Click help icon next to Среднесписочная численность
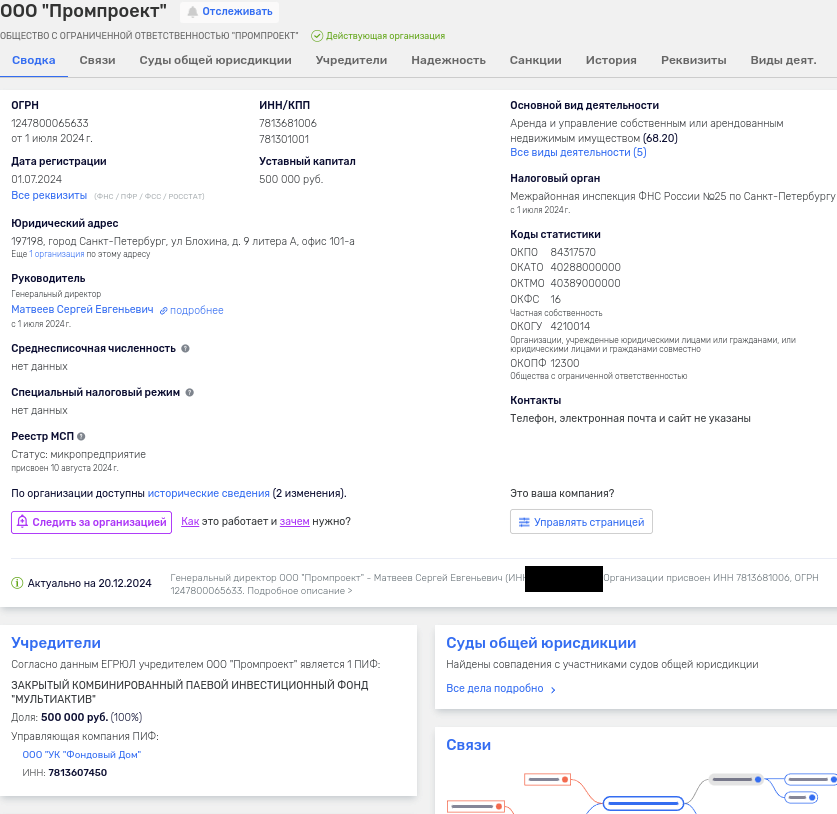 pyautogui.click(x=186, y=349)
